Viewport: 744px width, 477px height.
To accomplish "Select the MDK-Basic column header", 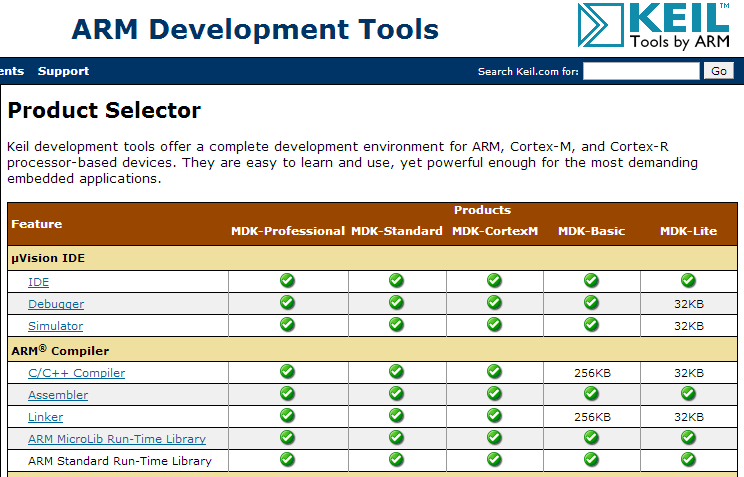I will [x=591, y=231].
